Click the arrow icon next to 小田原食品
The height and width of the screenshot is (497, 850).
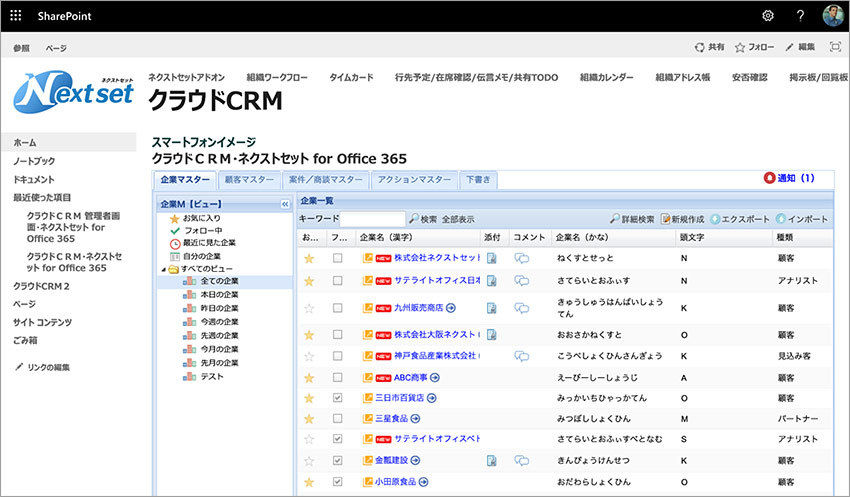423,481
